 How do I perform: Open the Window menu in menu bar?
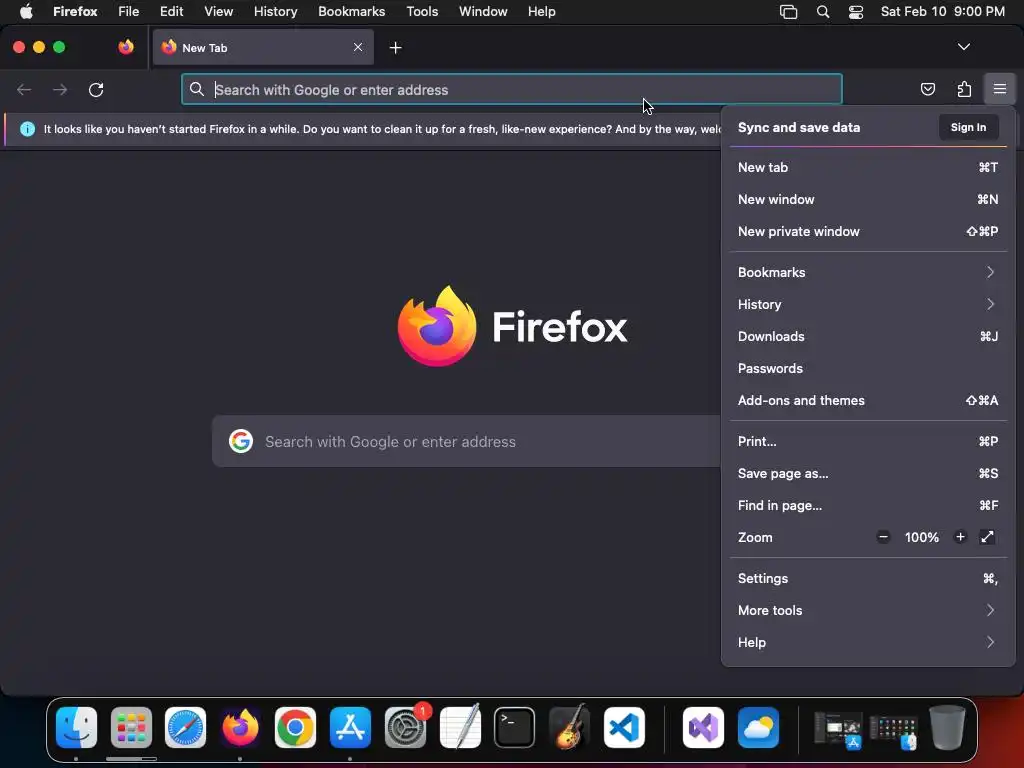[x=483, y=12]
